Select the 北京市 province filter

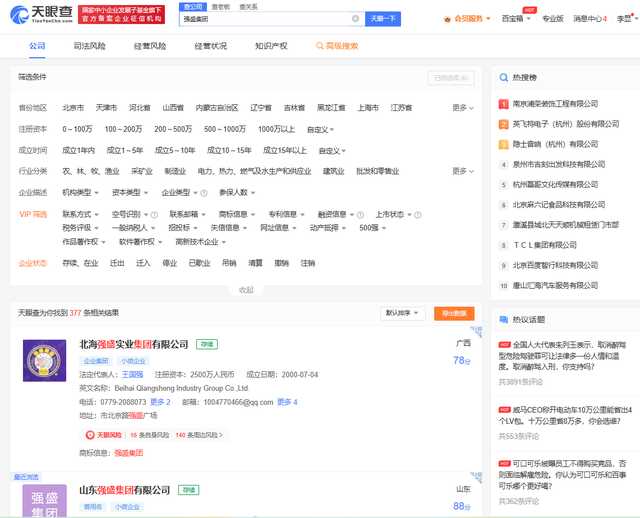point(73,107)
